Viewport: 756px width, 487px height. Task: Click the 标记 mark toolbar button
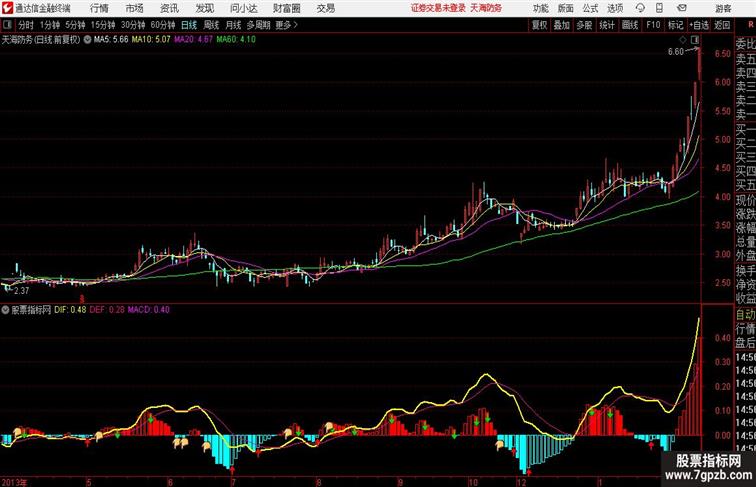point(675,25)
